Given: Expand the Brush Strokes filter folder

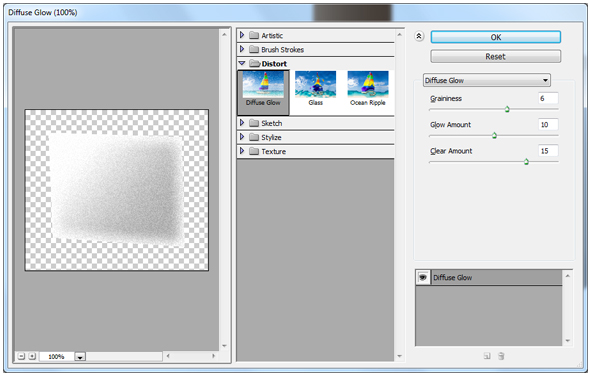Looking at the screenshot, I should pyautogui.click(x=242, y=49).
